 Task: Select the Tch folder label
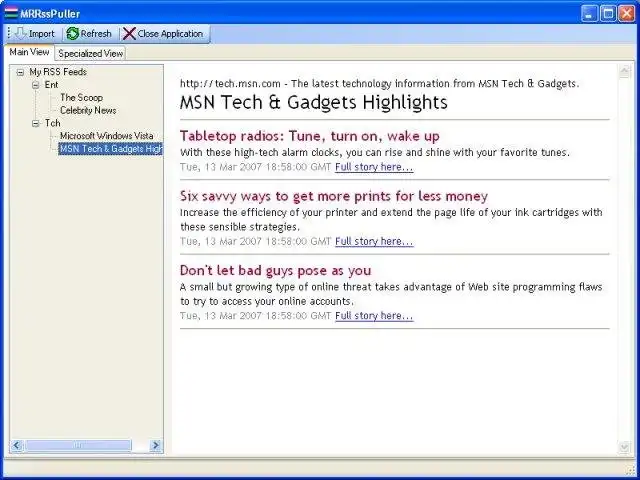click(52, 123)
